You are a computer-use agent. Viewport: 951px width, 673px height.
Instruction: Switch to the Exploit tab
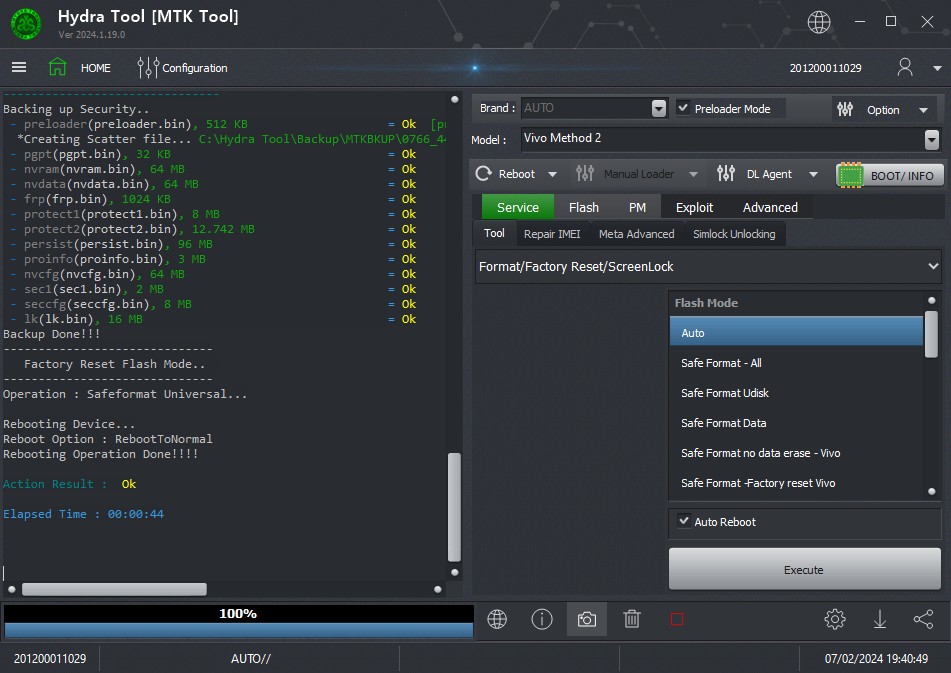pyautogui.click(x=694, y=207)
